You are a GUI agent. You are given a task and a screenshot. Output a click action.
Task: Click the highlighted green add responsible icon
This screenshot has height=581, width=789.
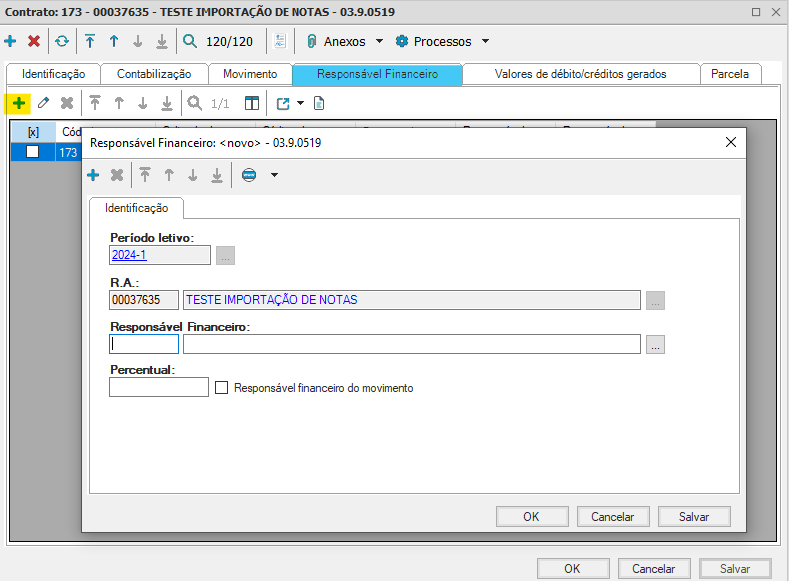[19, 103]
